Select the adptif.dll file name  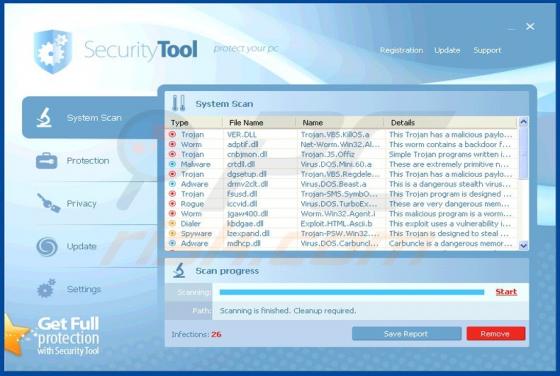click(x=243, y=144)
